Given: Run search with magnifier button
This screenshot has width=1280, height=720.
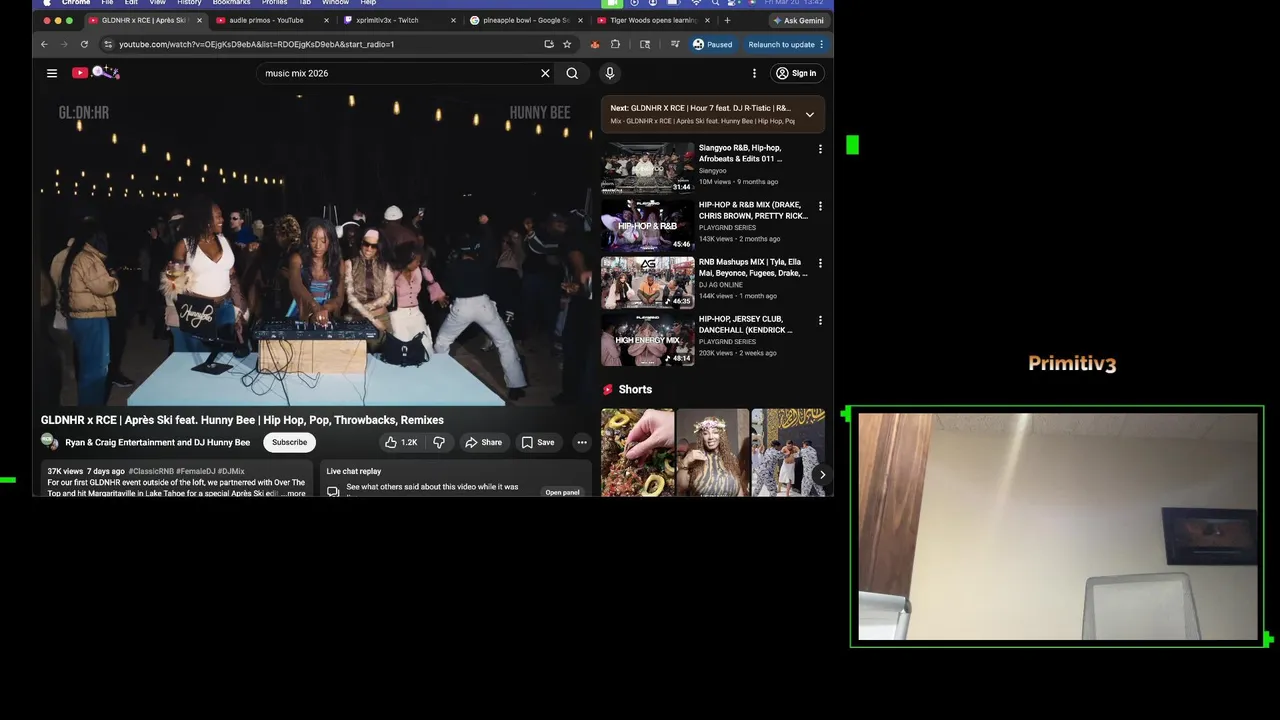Looking at the screenshot, I should (x=572, y=73).
